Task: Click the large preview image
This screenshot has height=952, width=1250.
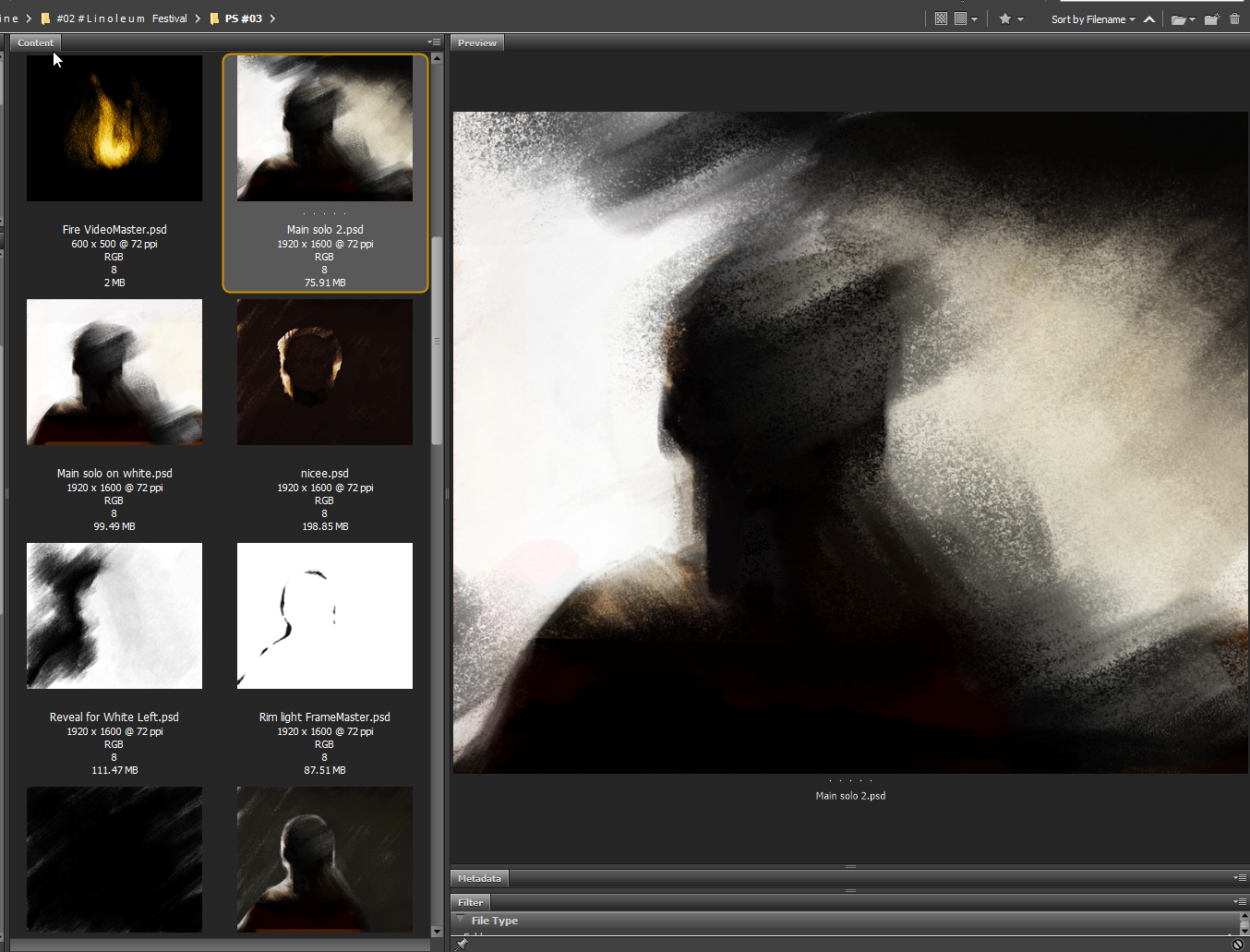Action: [x=850, y=443]
